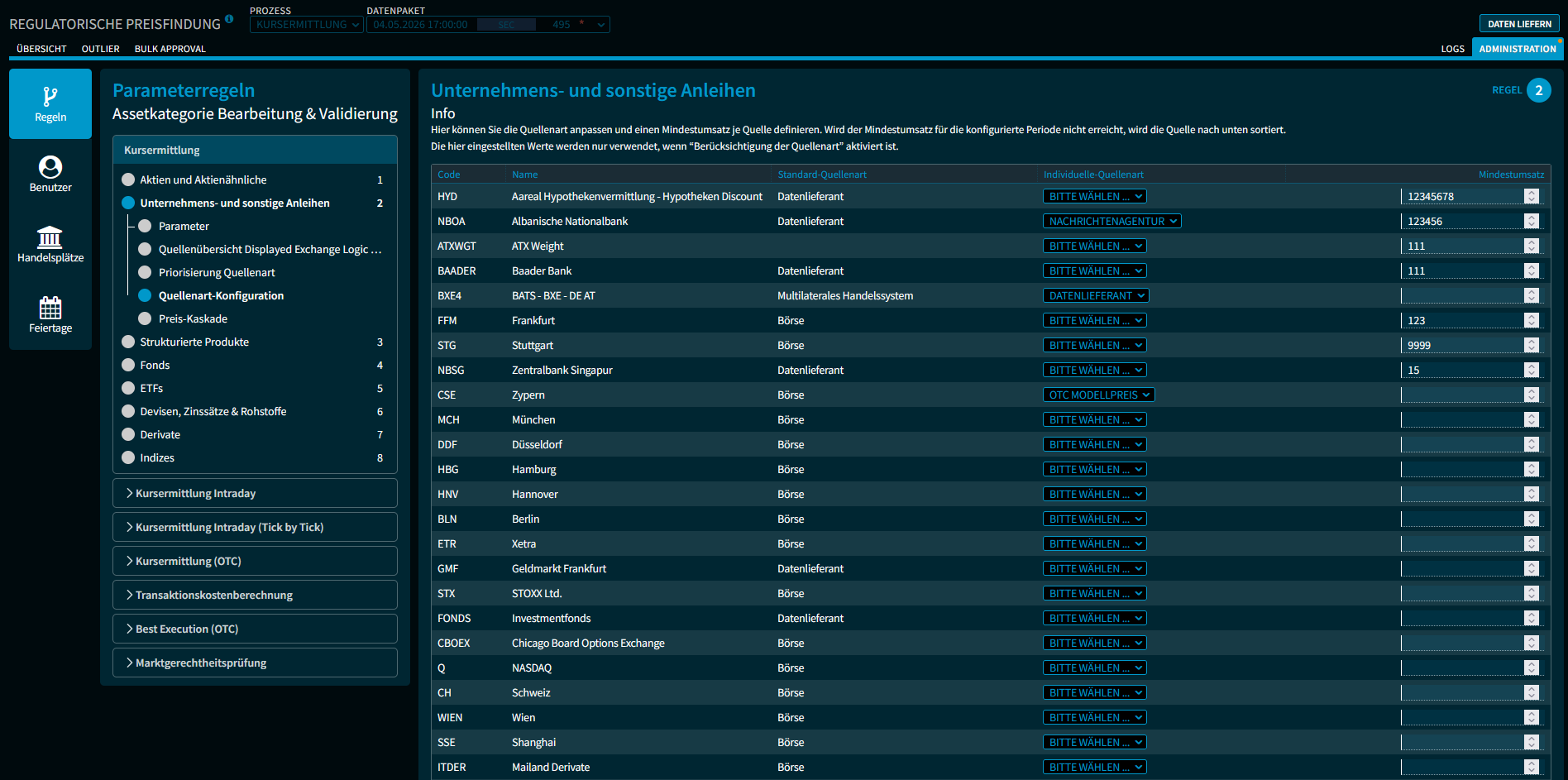The height and width of the screenshot is (780, 1568).
Task: Click the Daten liefern button
Action: click(x=1519, y=24)
